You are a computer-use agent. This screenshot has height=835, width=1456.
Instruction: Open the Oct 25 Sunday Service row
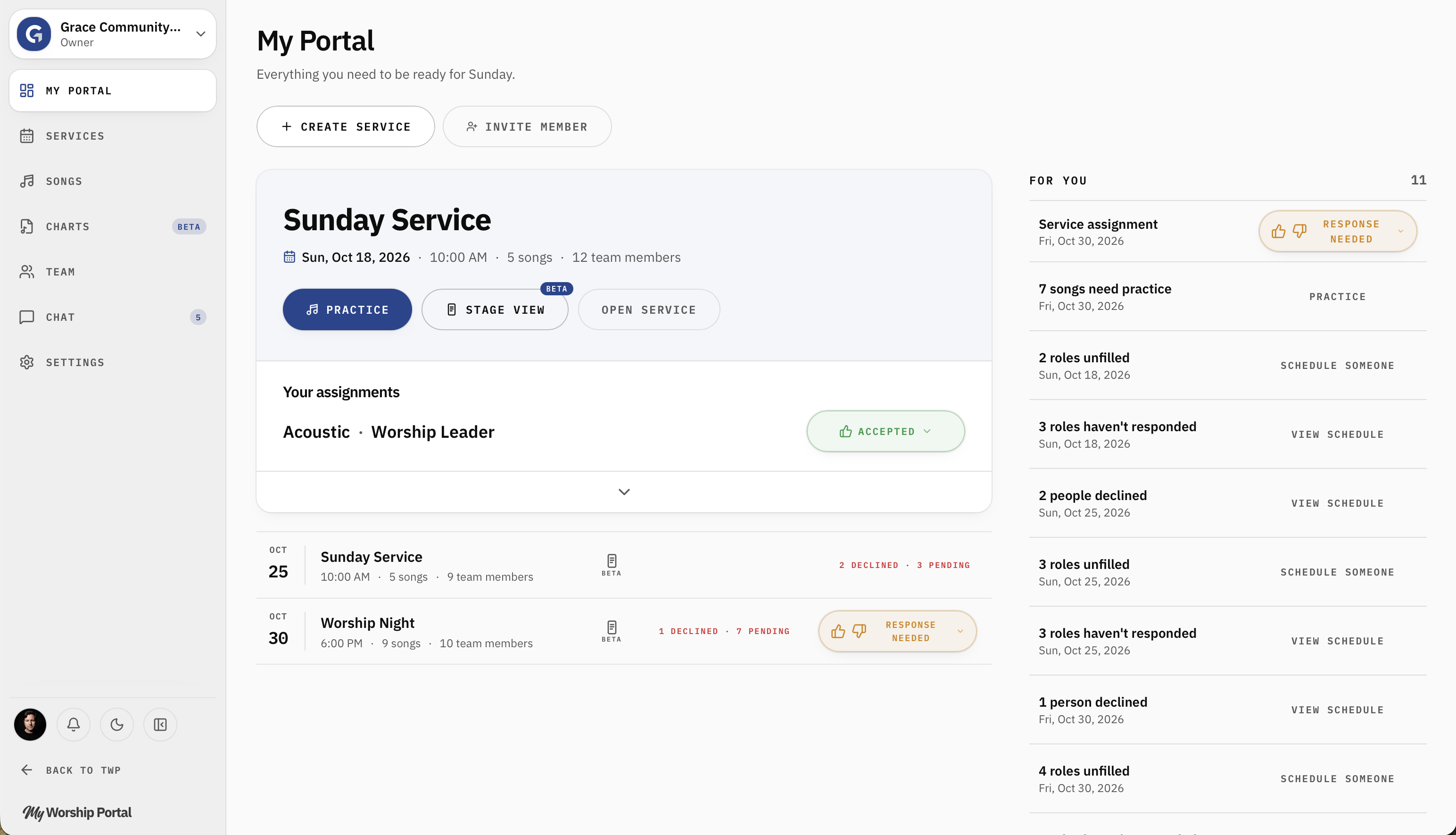click(x=624, y=566)
